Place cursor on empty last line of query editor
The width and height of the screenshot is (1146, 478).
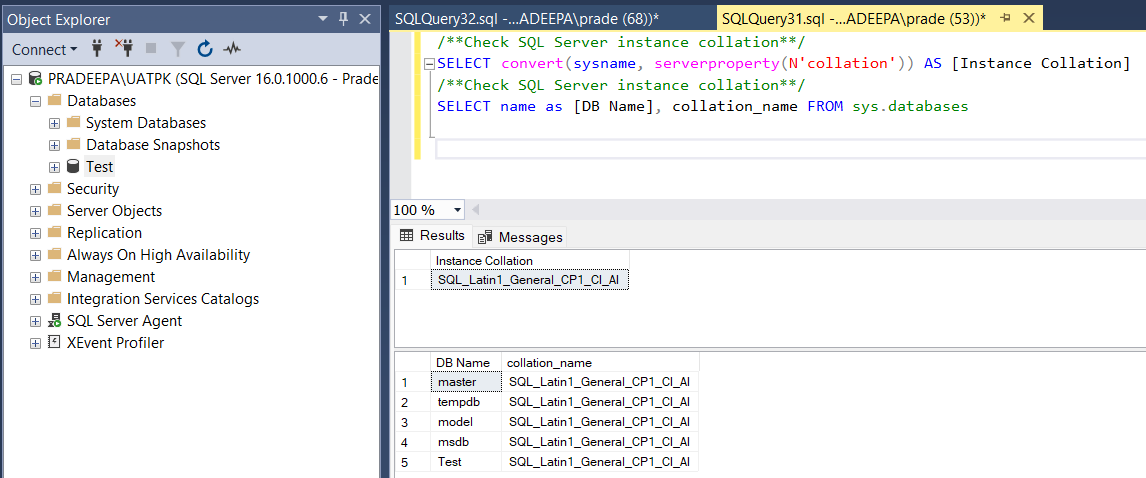pyautogui.click(x=789, y=149)
